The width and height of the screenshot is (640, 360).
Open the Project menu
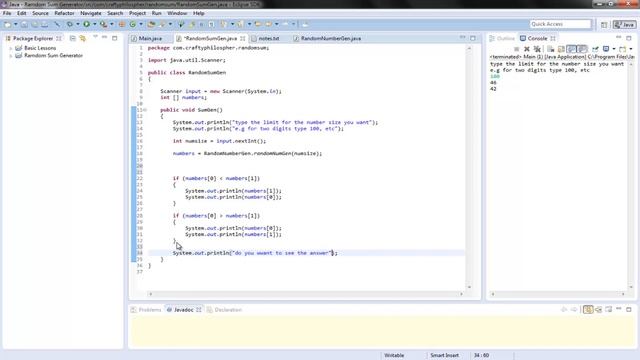tap(137, 13)
